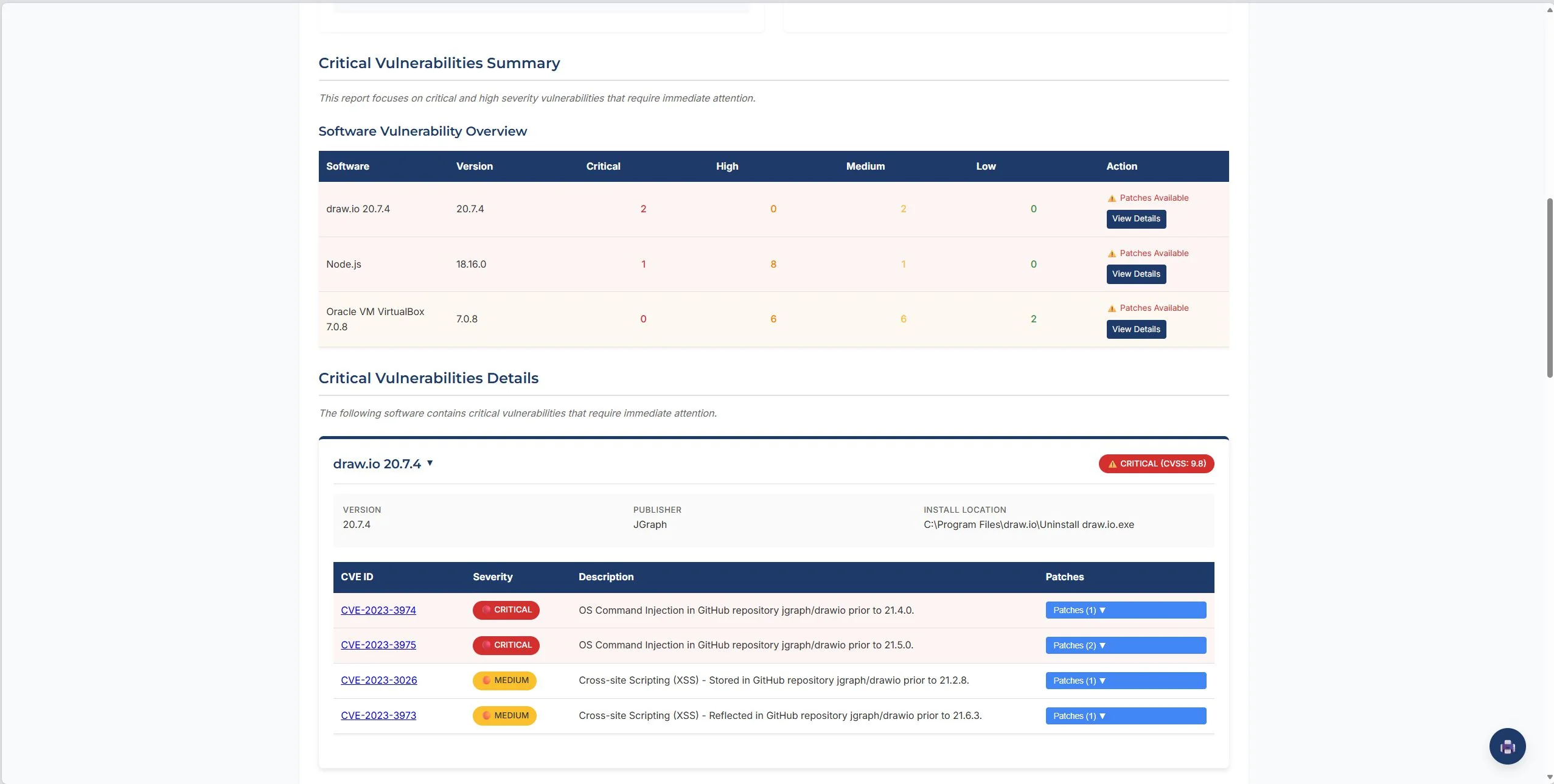Screen dimensions: 1554x784
Task: Click draw.io critical count 2
Action: click(x=643, y=209)
